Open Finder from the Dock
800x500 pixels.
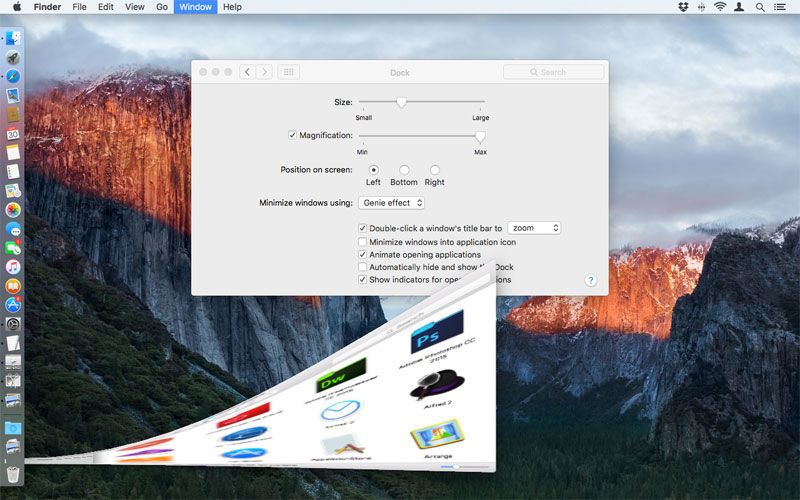coord(13,38)
